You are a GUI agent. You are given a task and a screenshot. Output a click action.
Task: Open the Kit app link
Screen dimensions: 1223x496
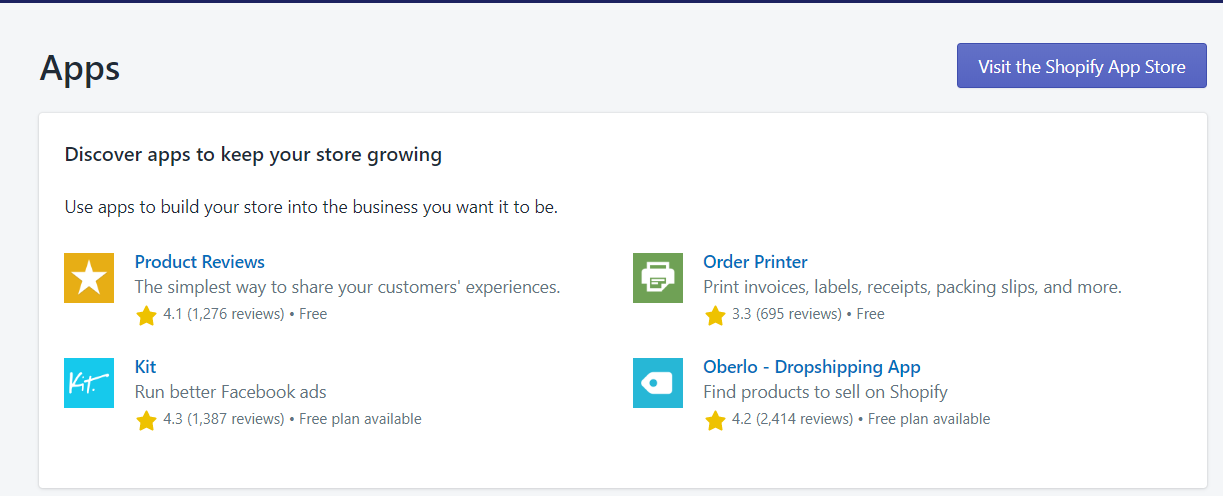146,367
